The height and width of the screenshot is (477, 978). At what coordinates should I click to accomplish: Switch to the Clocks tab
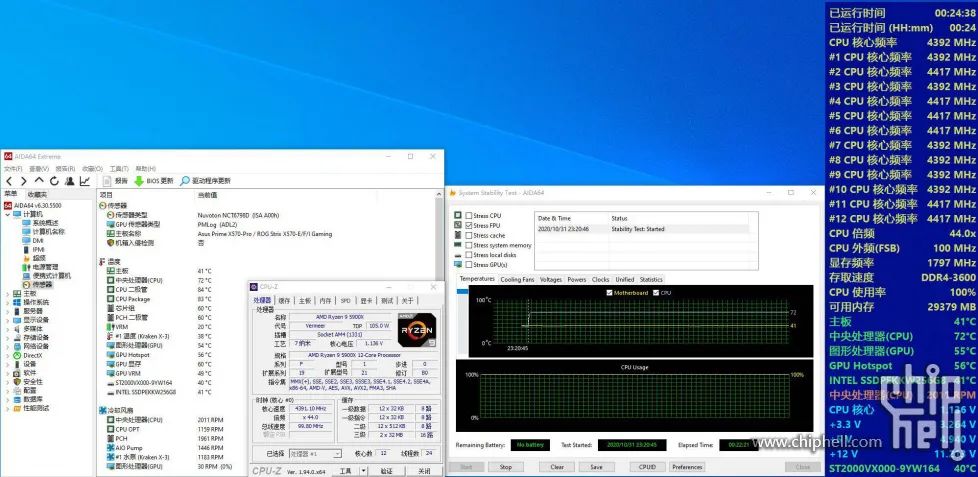pos(601,279)
